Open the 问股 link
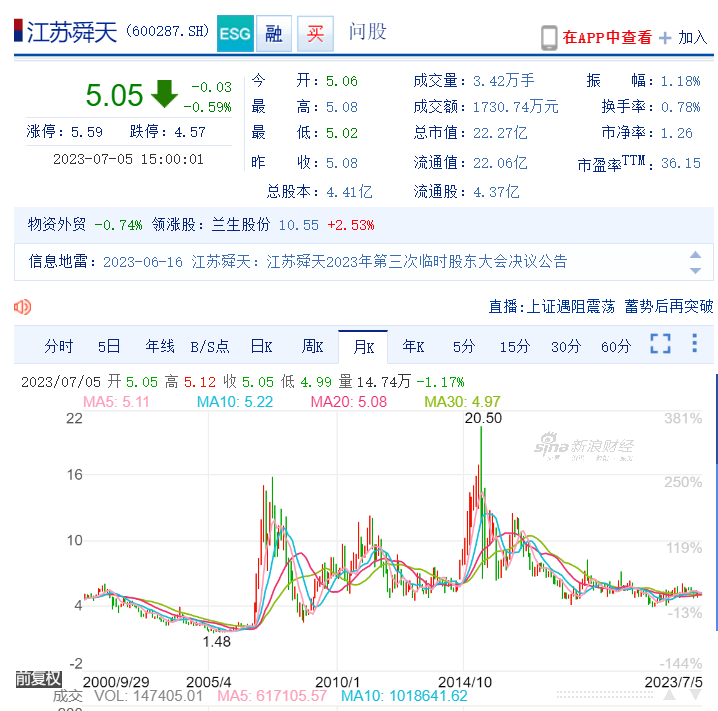718x711 pixels. pos(367,32)
